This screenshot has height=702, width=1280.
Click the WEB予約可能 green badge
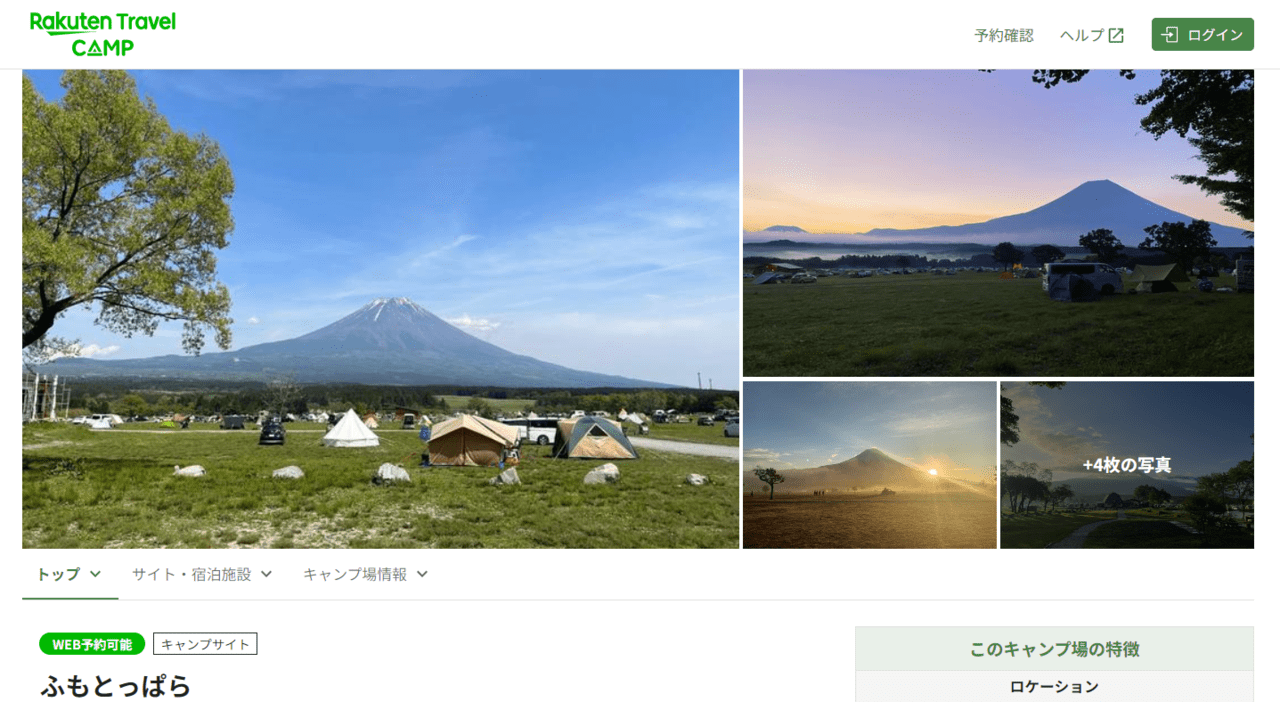[92, 644]
